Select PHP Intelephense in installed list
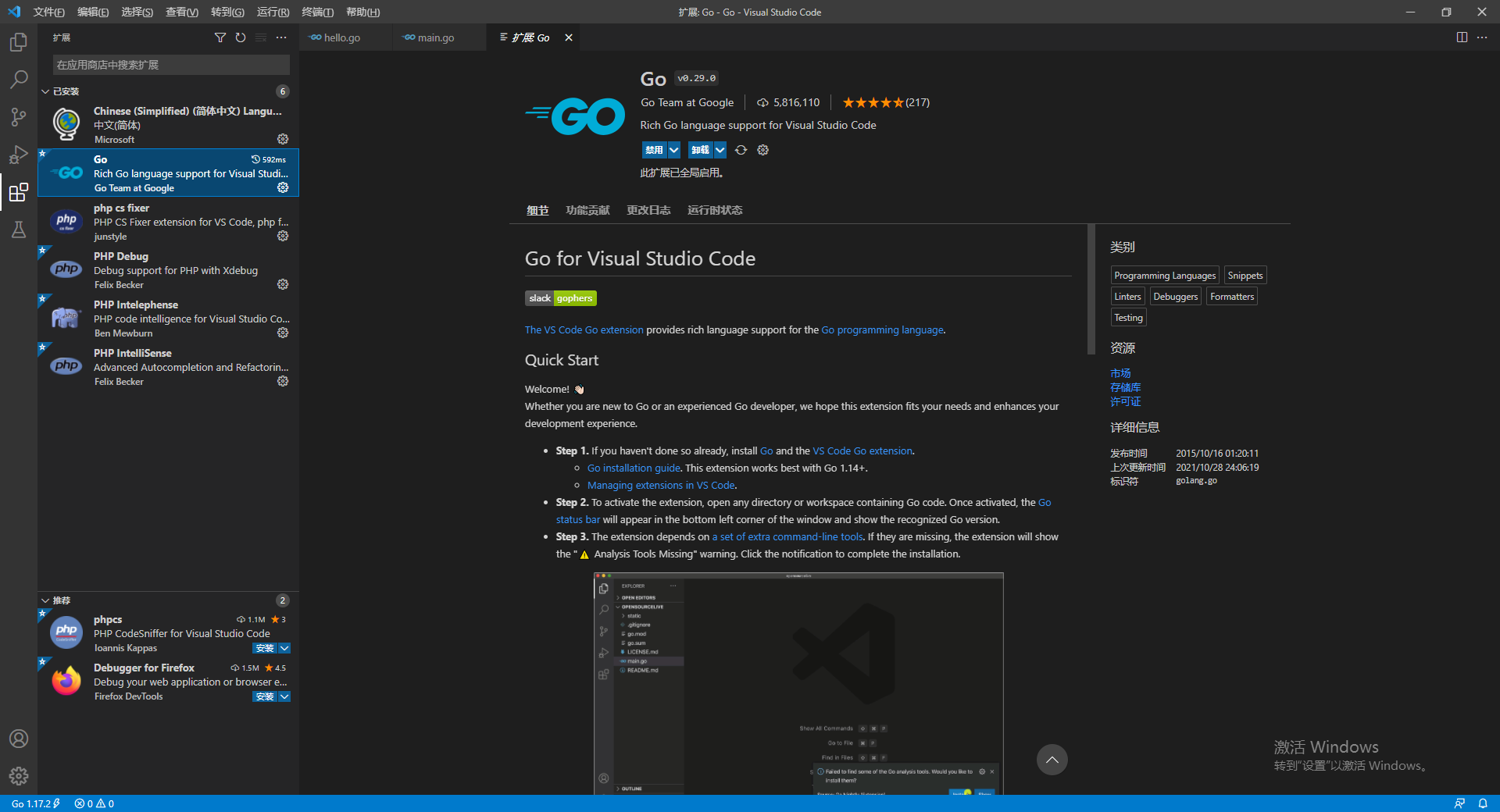 click(x=168, y=319)
